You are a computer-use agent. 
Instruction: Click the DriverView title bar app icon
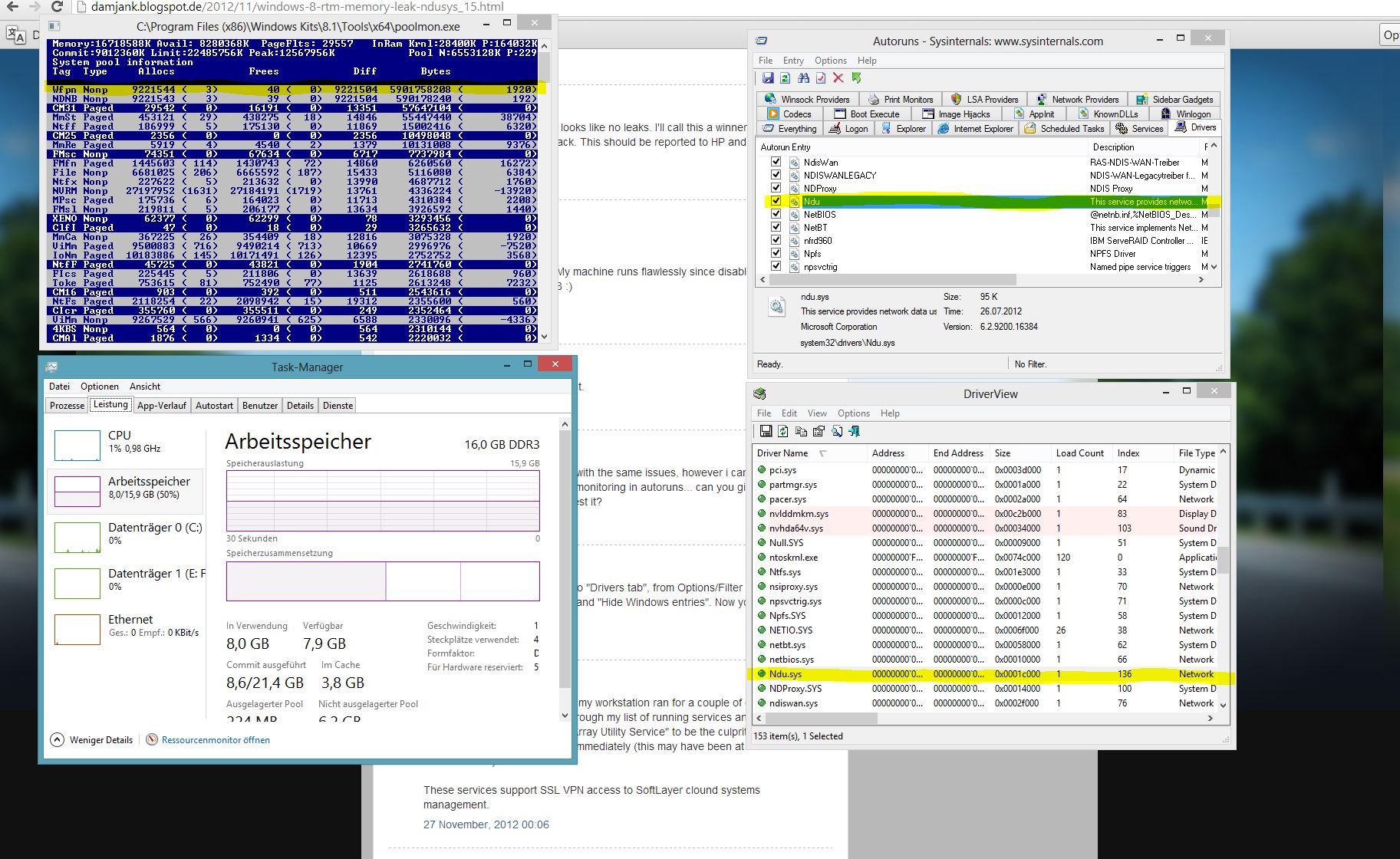tap(759, 393)
